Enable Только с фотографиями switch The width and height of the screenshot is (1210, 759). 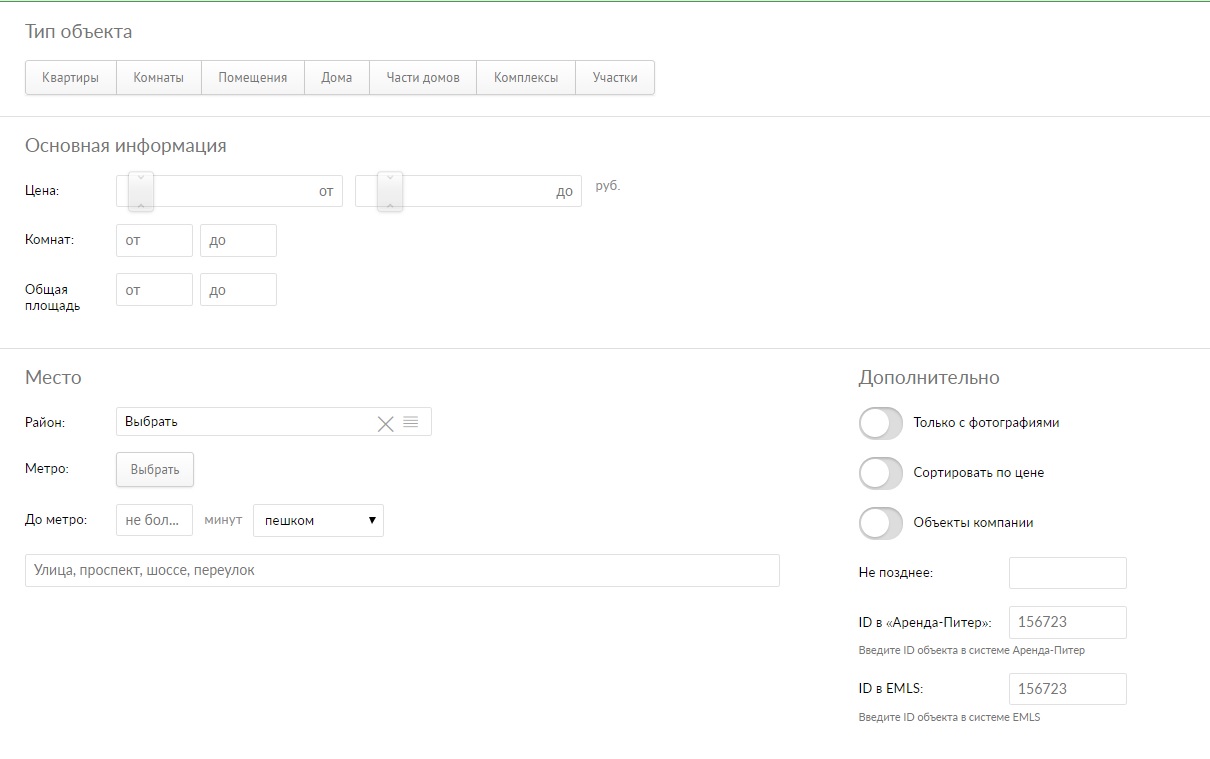(x=880, y=423)
